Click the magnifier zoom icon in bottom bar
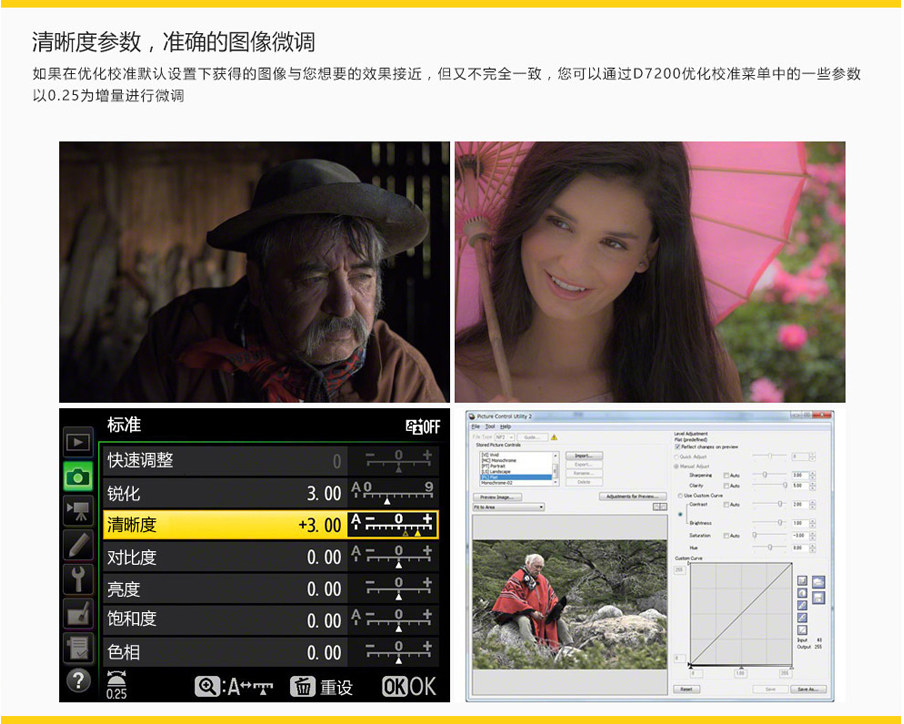The height and width of the screenshot is (724, 904). (206, 687)
